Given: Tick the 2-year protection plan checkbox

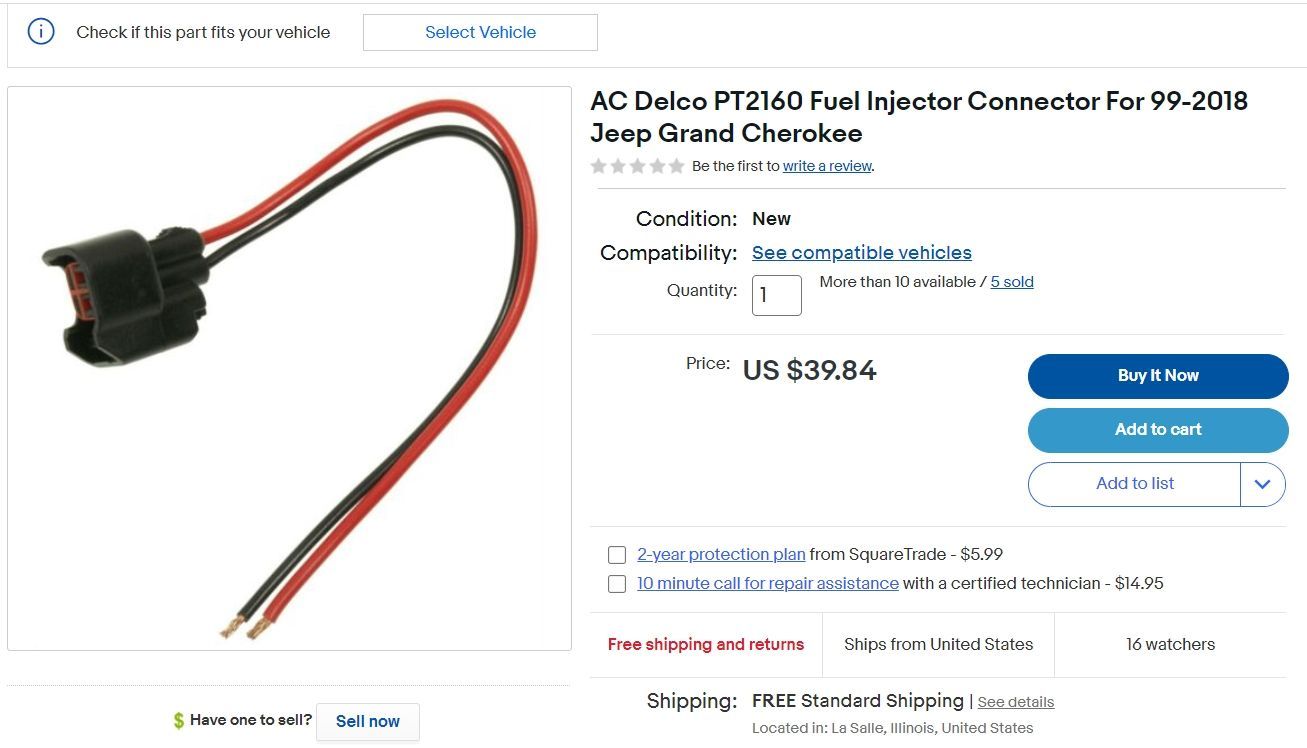Looking at the screenshot, I should coord(617,555).
